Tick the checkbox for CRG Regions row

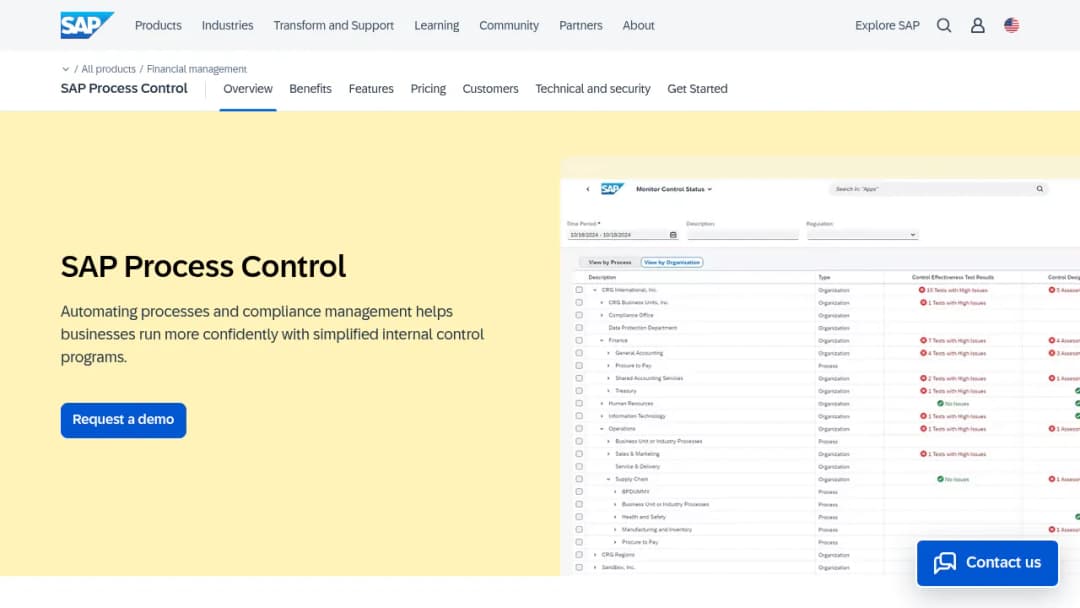click(579, 555)
